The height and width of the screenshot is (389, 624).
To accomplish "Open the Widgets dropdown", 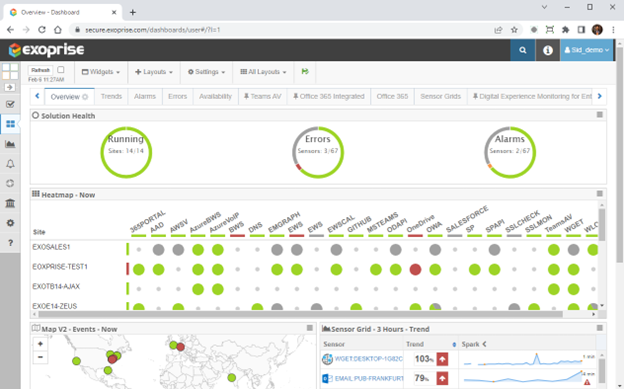I will (x=101, y=72).
